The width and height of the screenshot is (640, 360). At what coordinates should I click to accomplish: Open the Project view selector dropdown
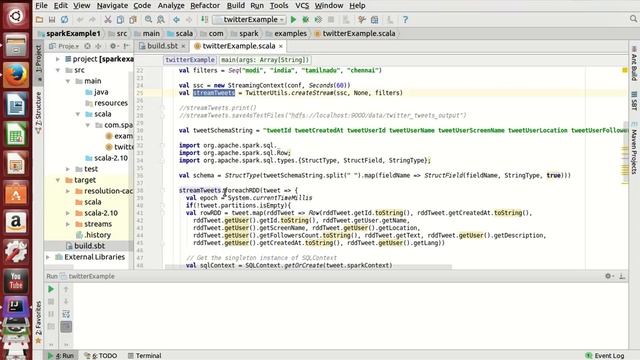click(x=64, y=46)
